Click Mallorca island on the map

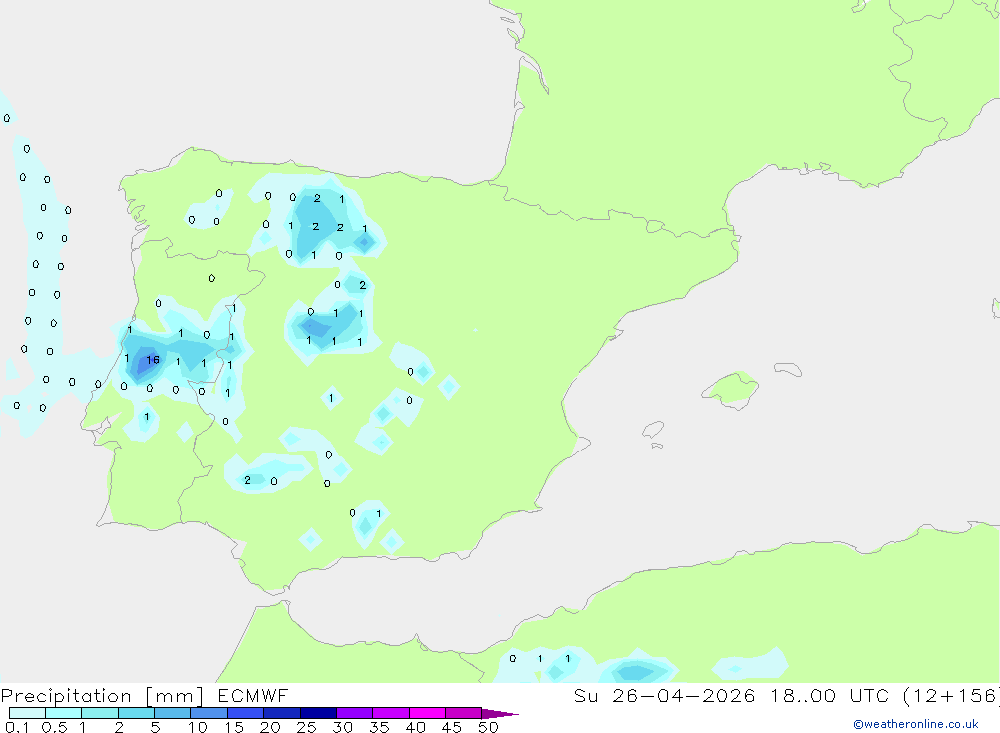tap(731, 389)
